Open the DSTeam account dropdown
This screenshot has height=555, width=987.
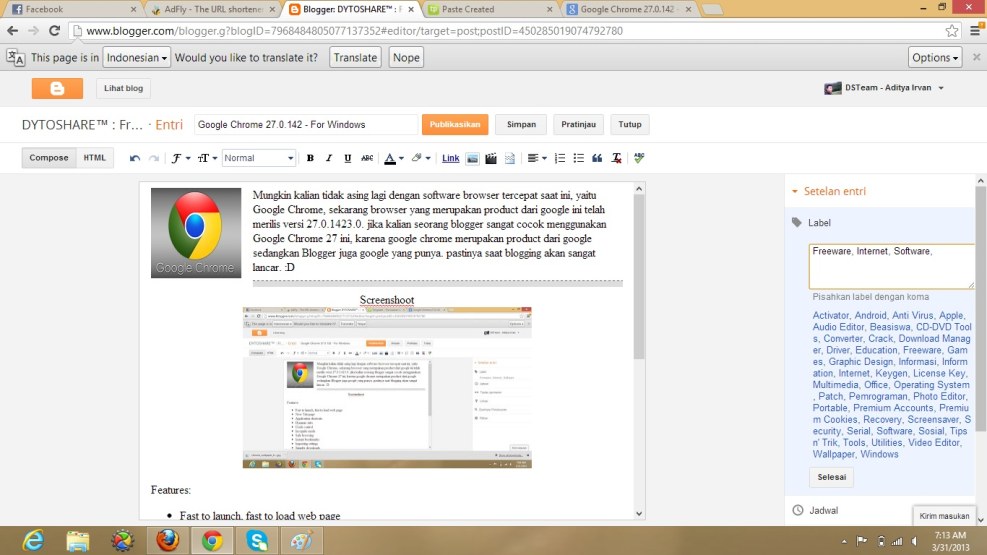click(x=884, y=88)
